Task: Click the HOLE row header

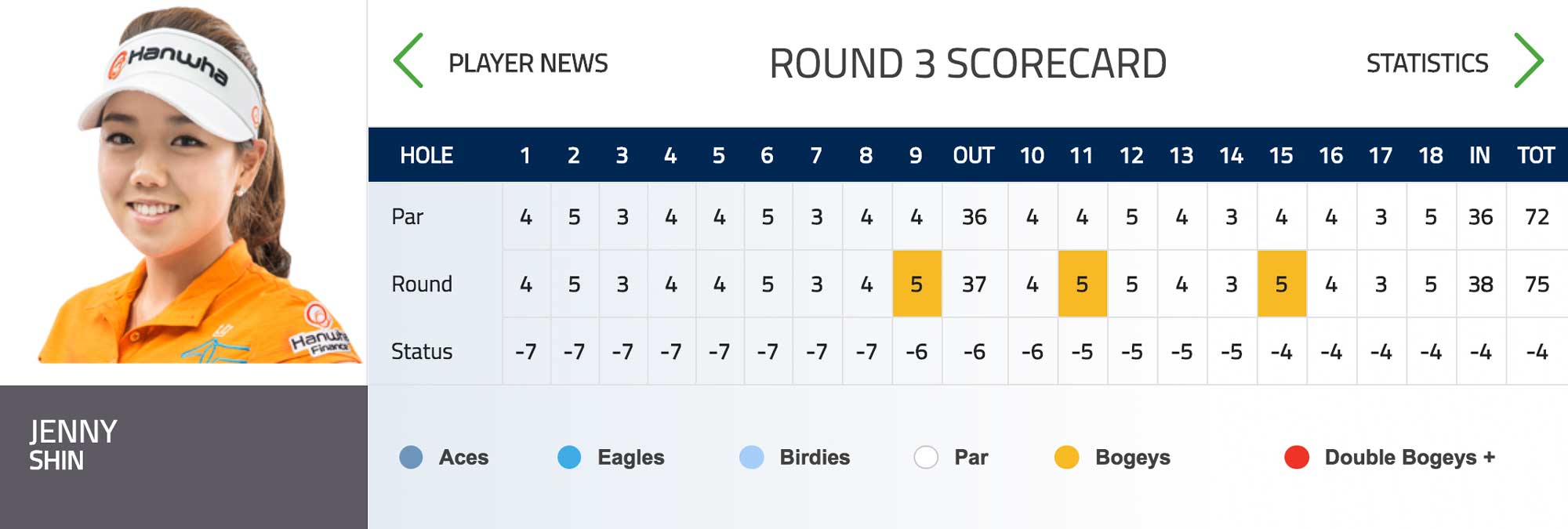Action: pos(426,155)
